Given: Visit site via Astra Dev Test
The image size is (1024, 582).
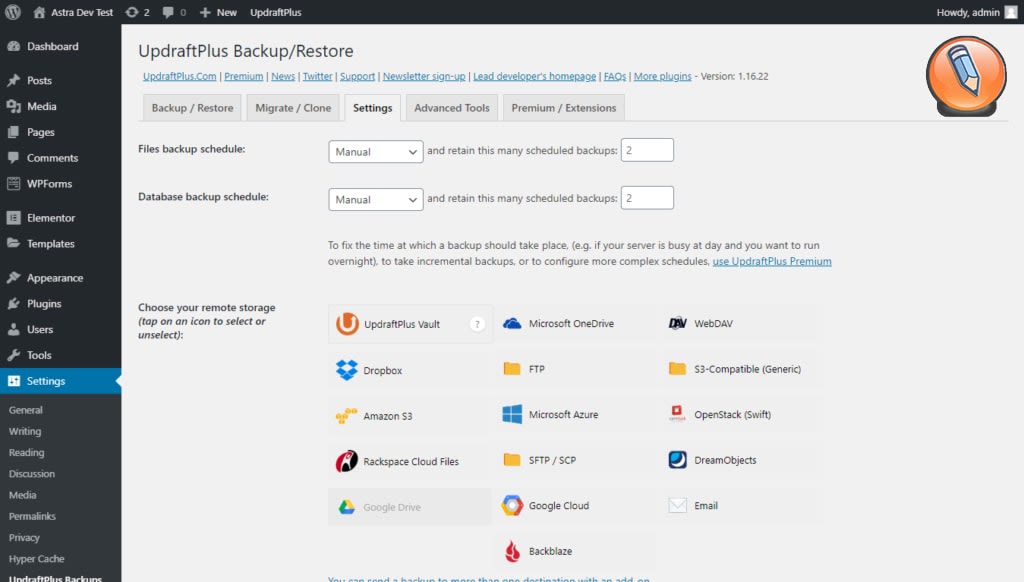Looking at the screenshot, I should pyautogui.click(x=73, y=12).
